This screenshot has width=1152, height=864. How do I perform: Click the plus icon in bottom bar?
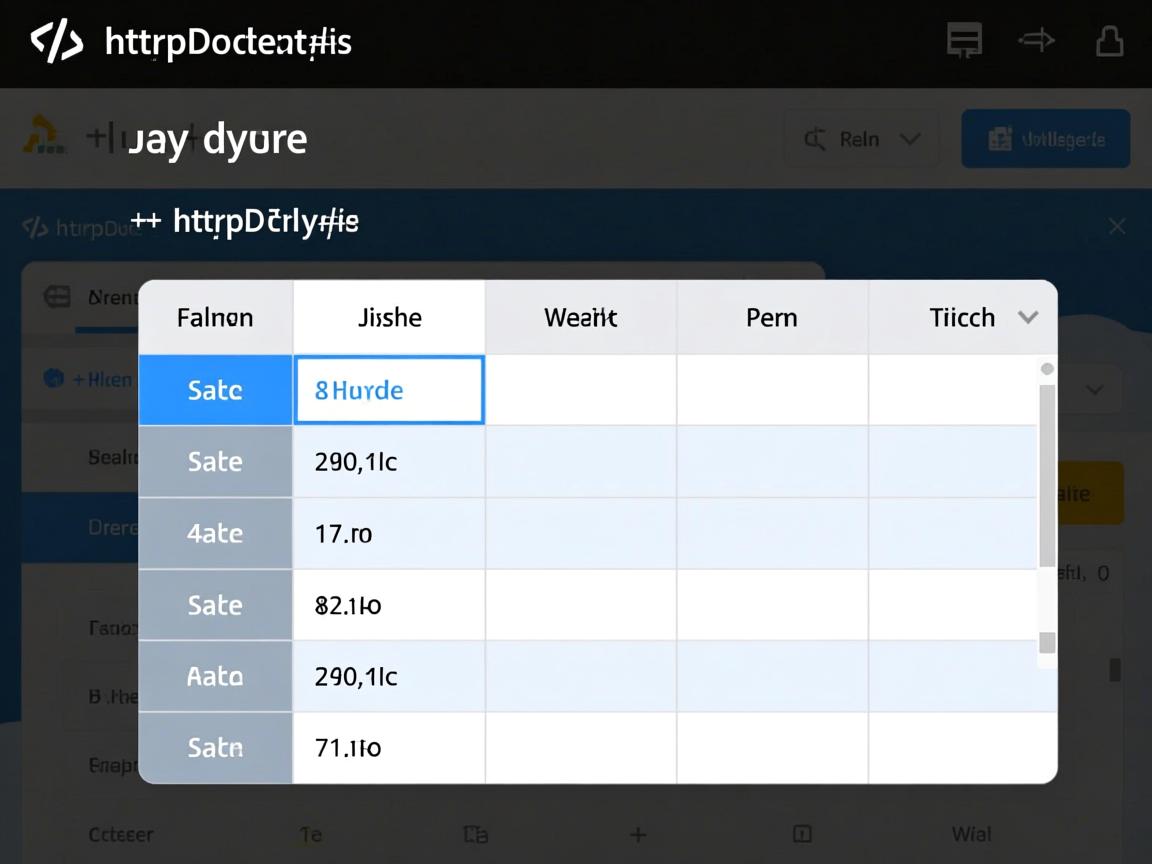point(637,834)
